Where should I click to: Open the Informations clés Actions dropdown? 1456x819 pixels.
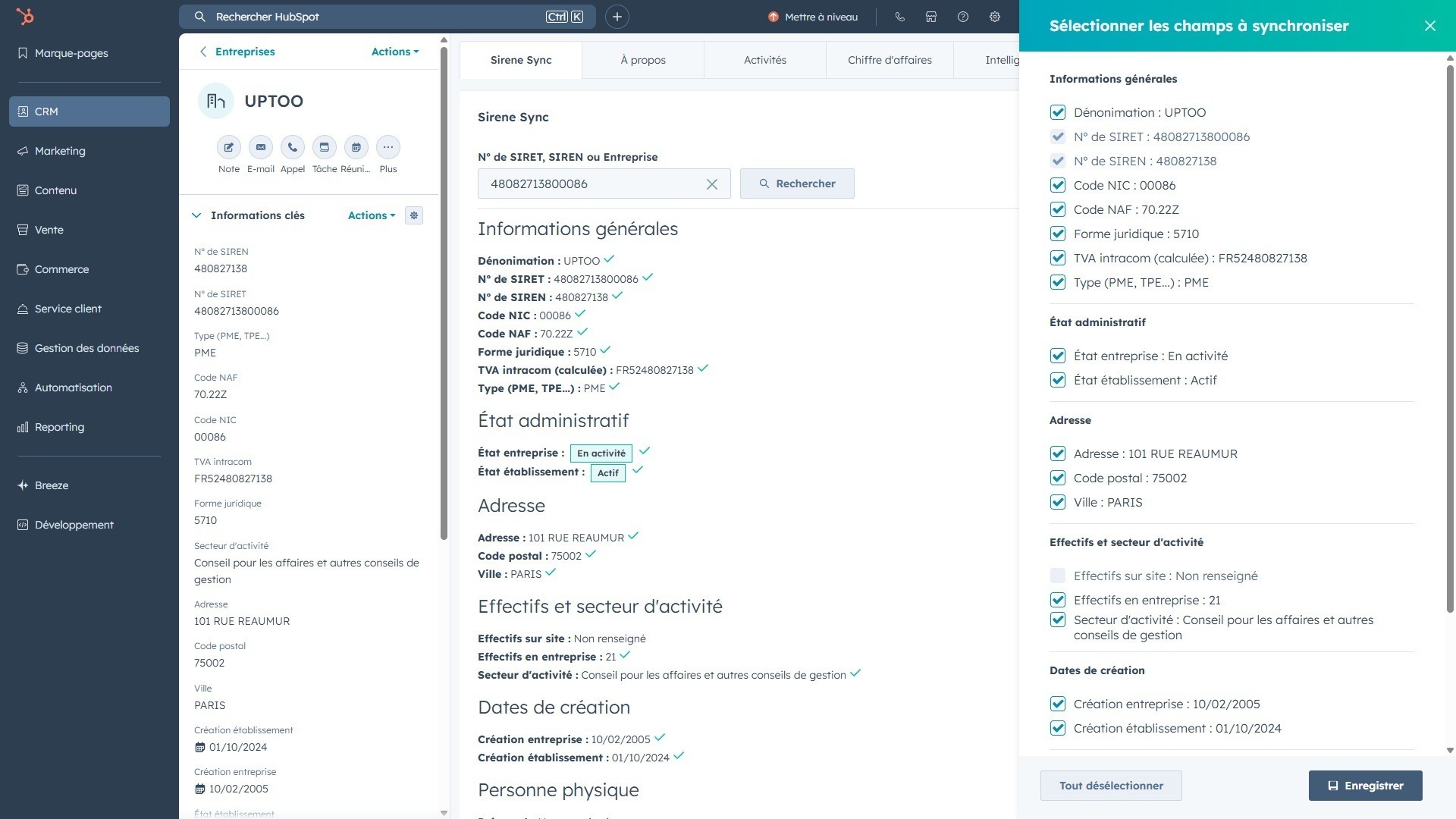point(371,215)
